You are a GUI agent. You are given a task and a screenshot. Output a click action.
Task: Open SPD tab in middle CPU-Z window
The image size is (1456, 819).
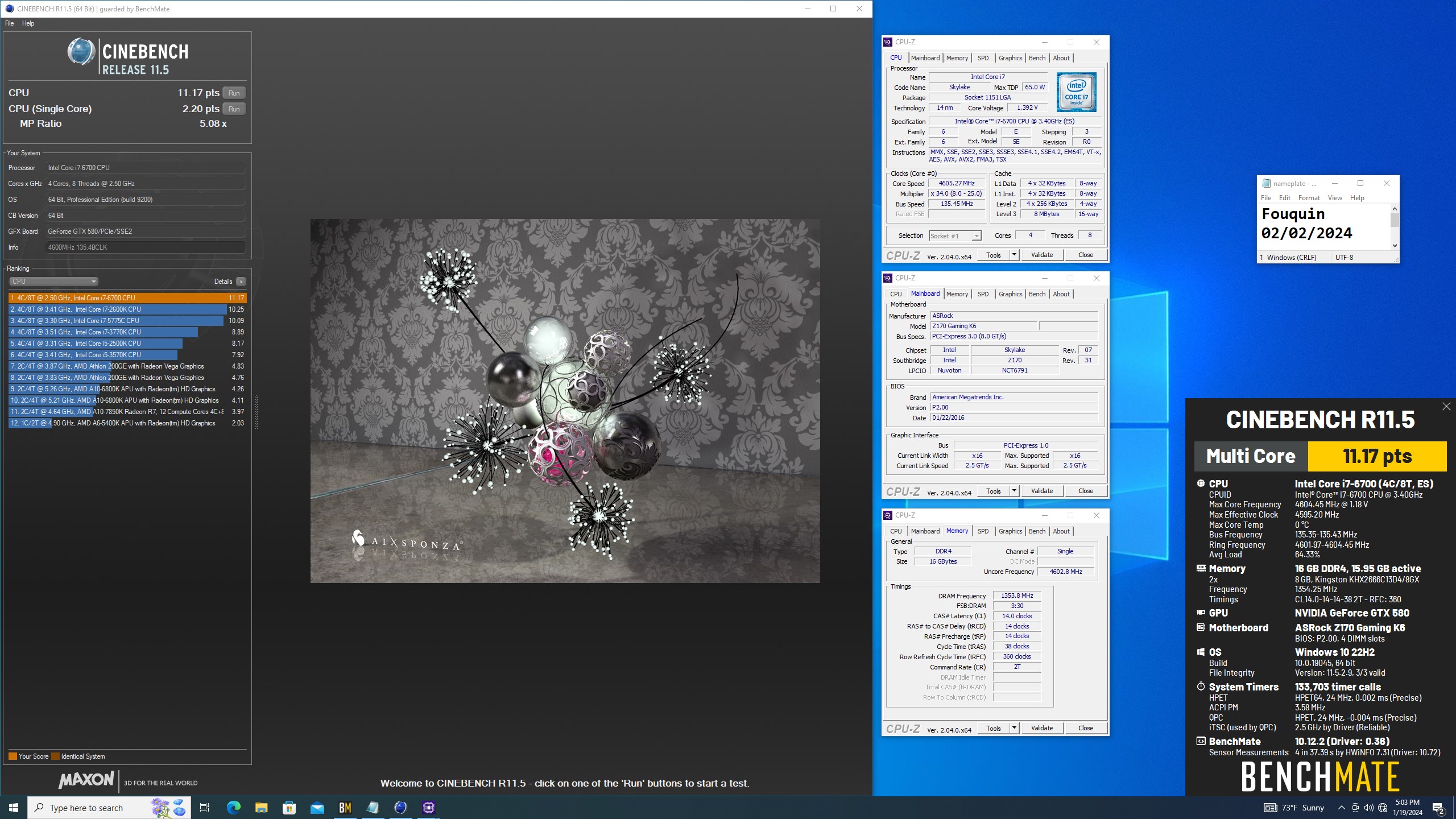pos(983,294)
